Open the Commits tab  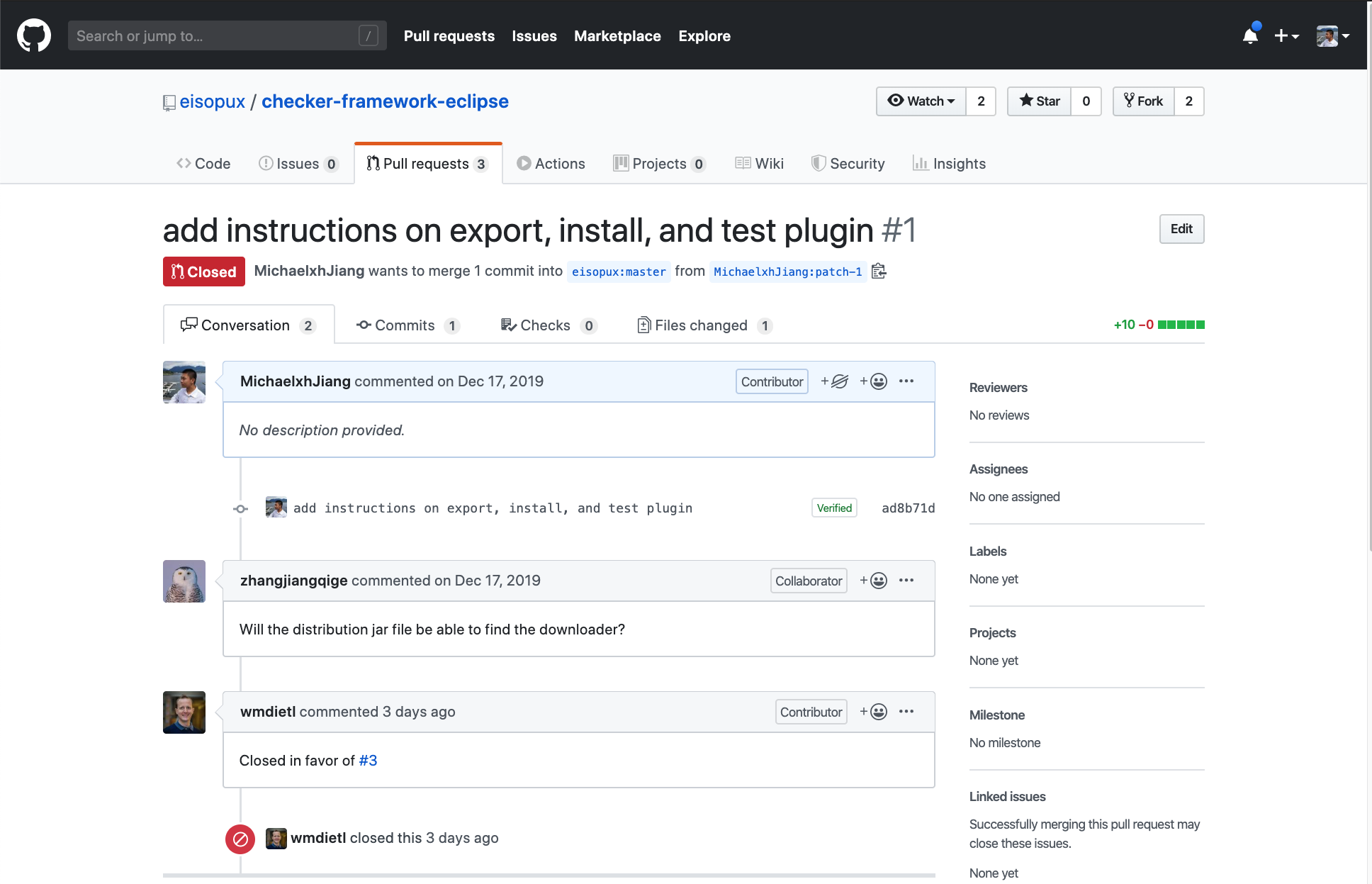pyautogui.click(x=408, y=325)
